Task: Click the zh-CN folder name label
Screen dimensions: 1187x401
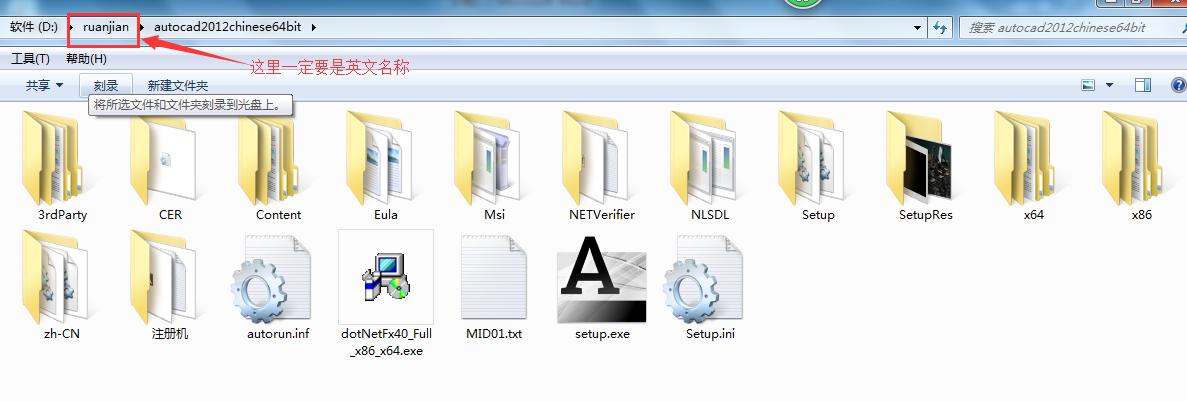Action: click(62, 333)
